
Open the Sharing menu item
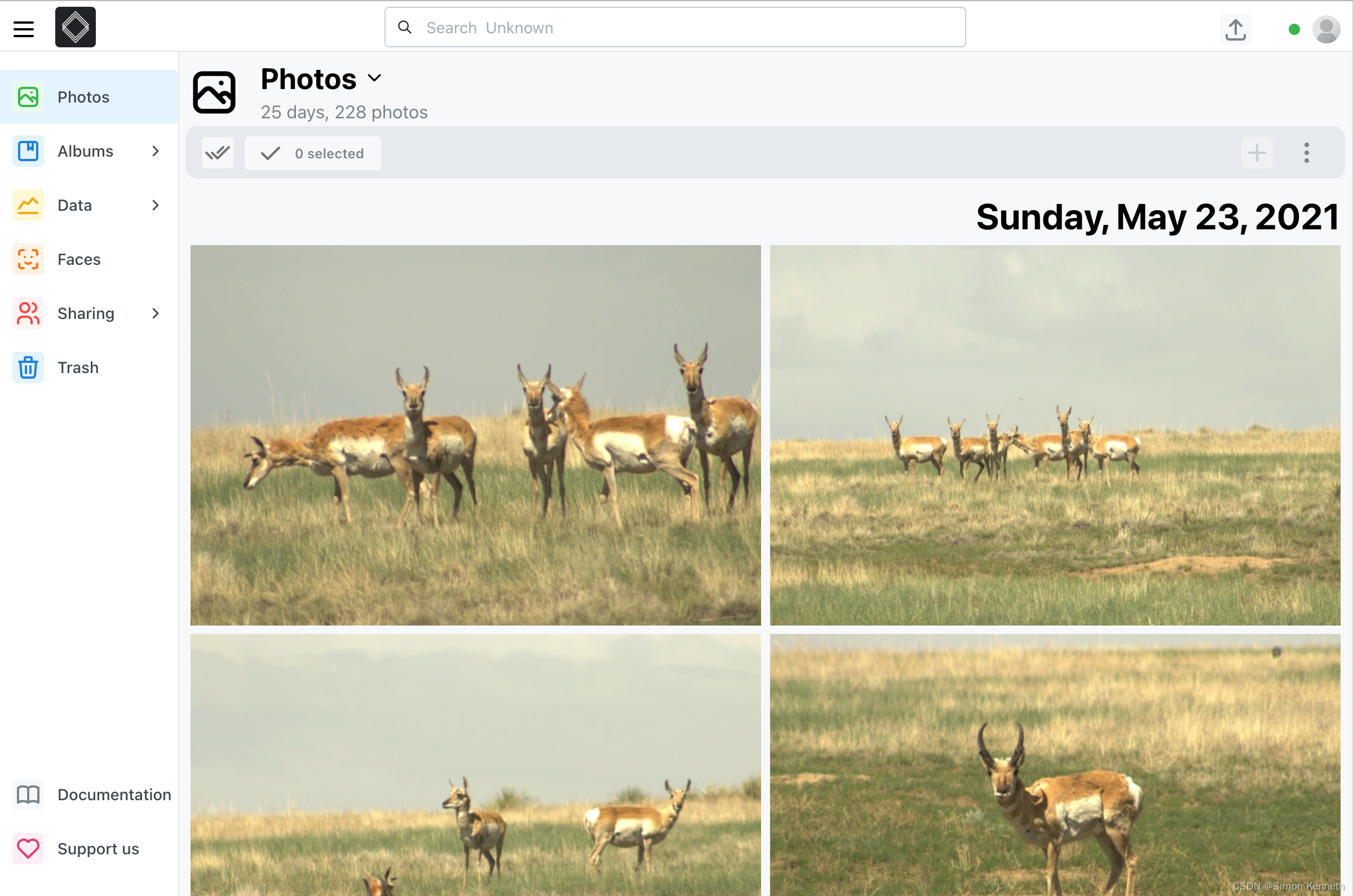pos(86,313)
